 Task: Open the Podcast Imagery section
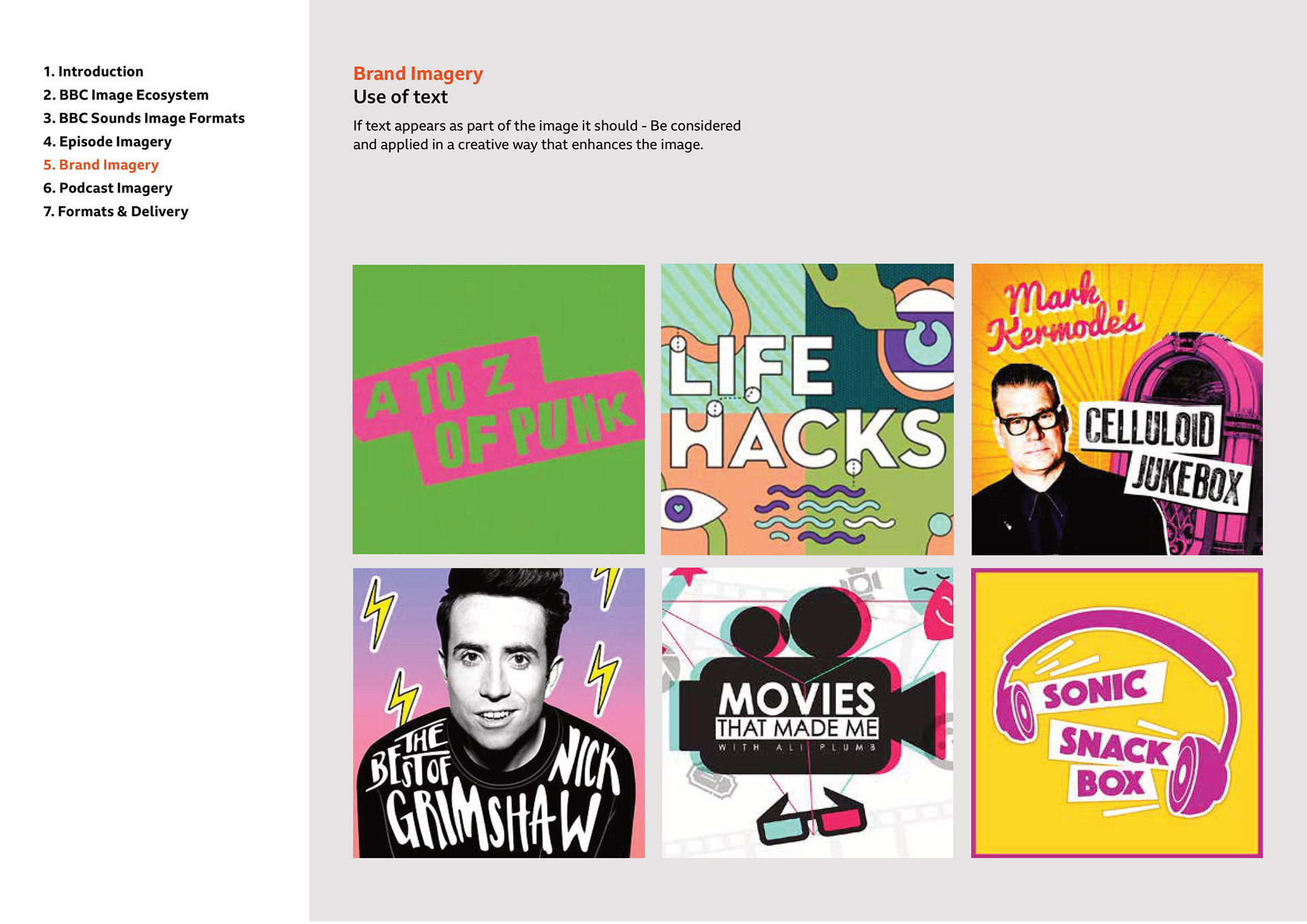tap(108, 188)
